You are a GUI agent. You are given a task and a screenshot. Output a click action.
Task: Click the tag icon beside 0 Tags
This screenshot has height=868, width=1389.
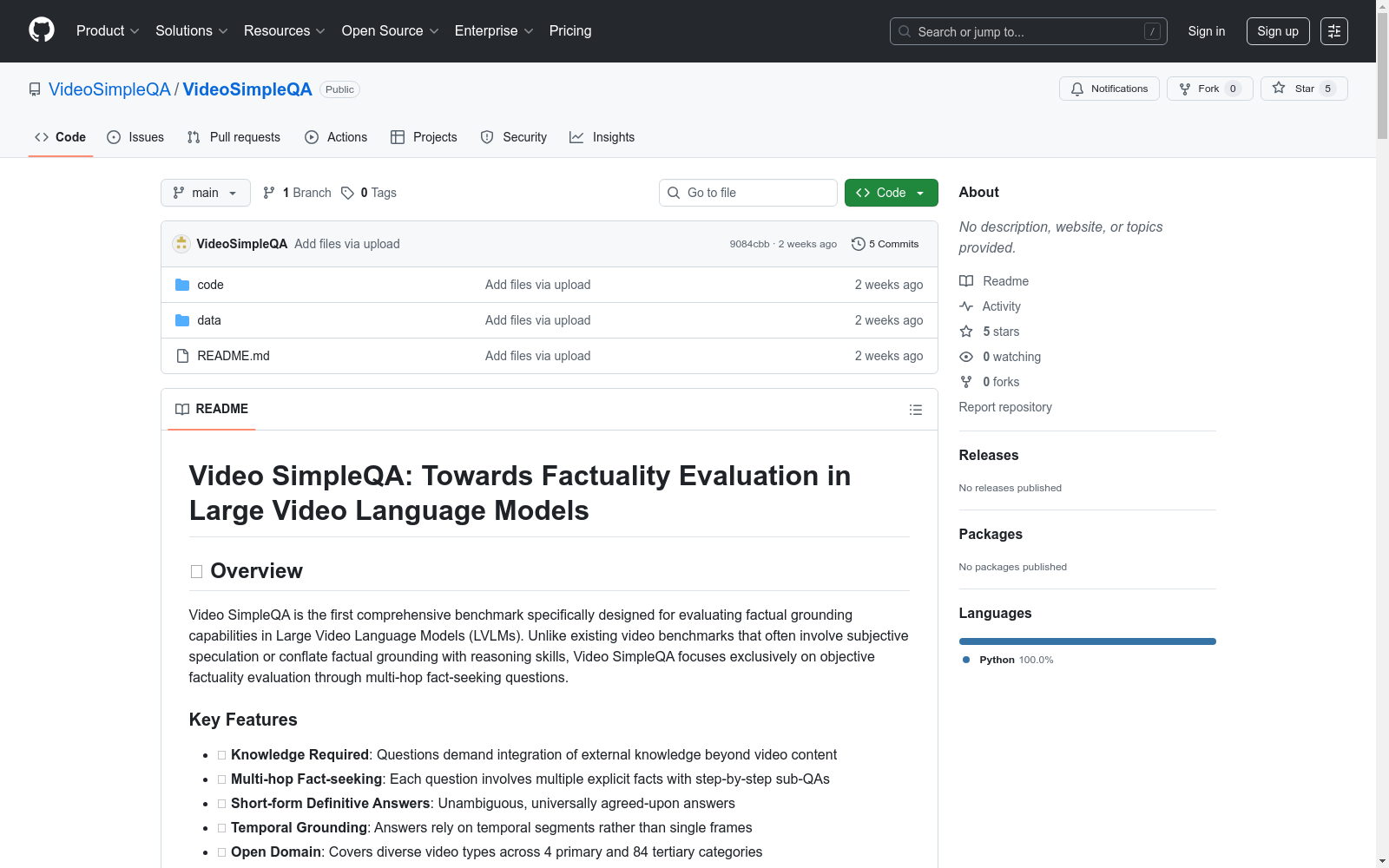347,193
